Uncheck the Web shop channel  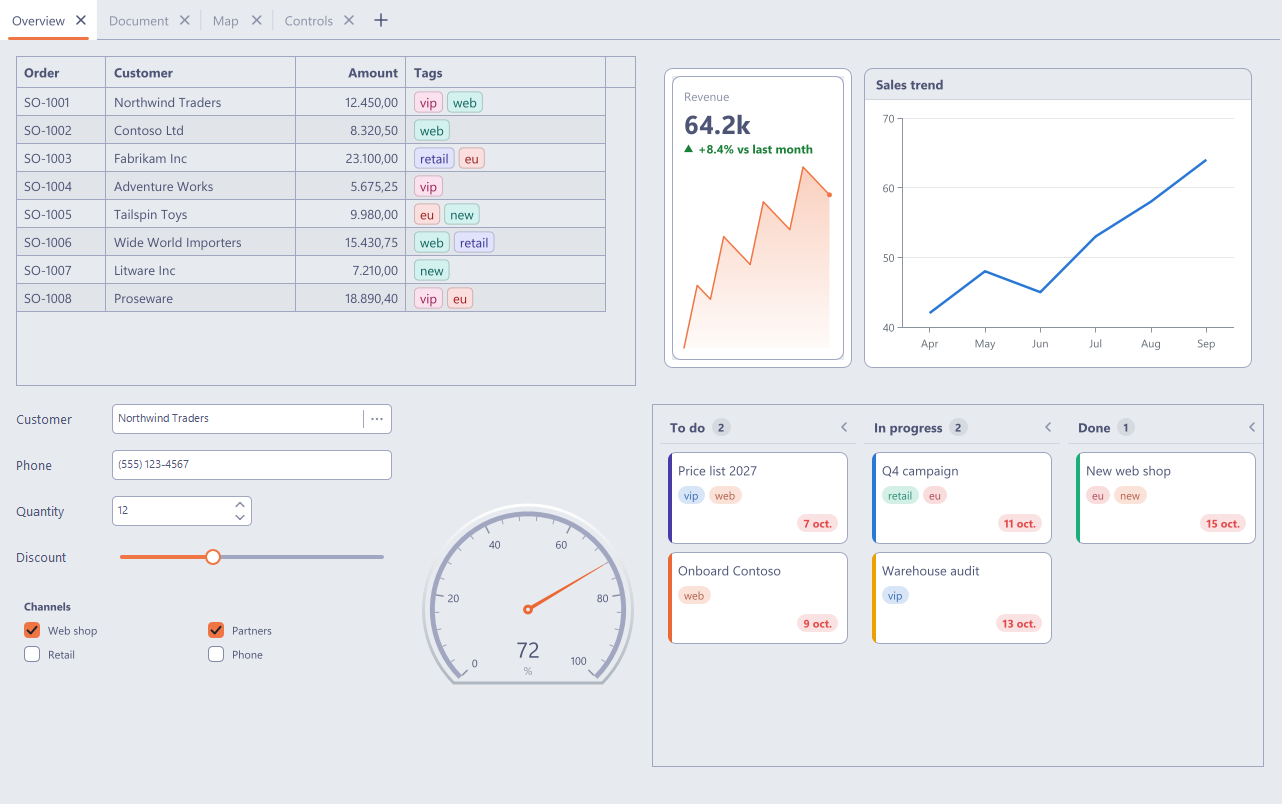(x=32, y=630)
